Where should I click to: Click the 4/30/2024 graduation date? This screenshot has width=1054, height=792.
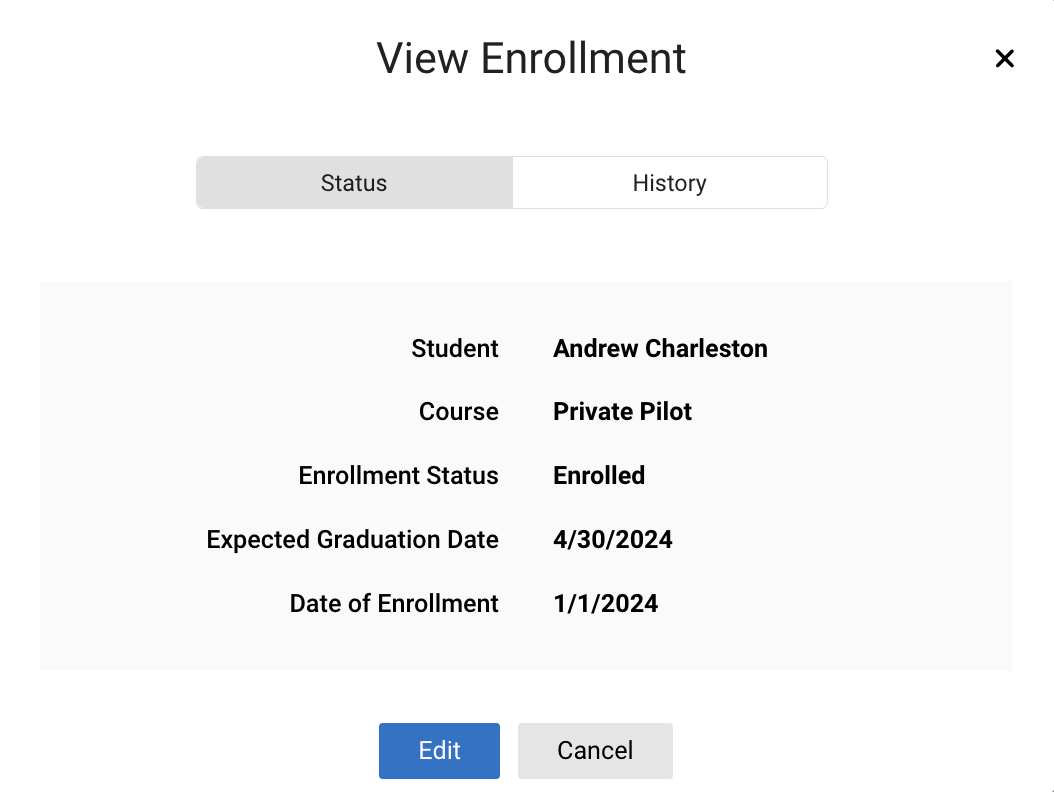coord(612,540)
